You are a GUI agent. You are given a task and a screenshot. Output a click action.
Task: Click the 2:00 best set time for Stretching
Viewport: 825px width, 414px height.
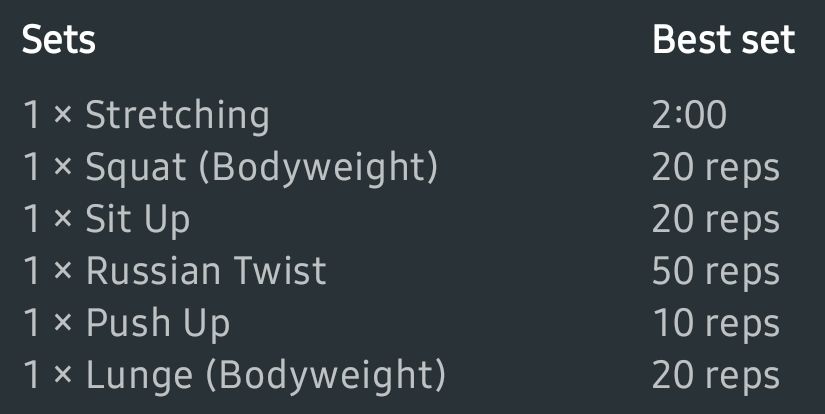[689, 116]
